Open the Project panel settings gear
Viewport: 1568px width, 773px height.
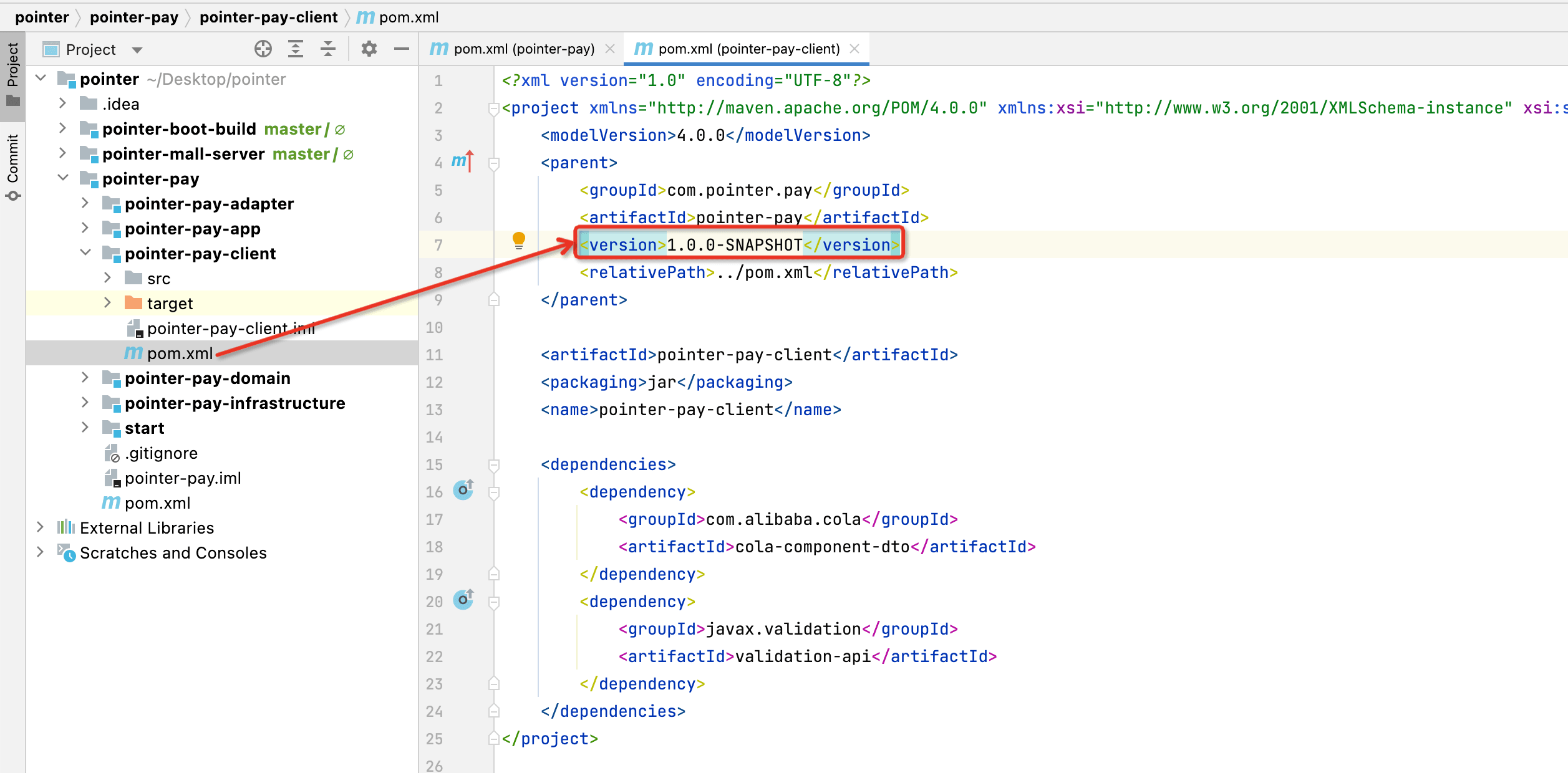pos(369,49)
